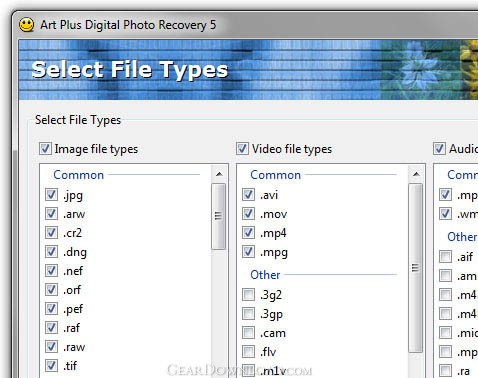Enable the .flv video type
The width and height of the screenshot is (478, 378).
click(x=248, y=351)
